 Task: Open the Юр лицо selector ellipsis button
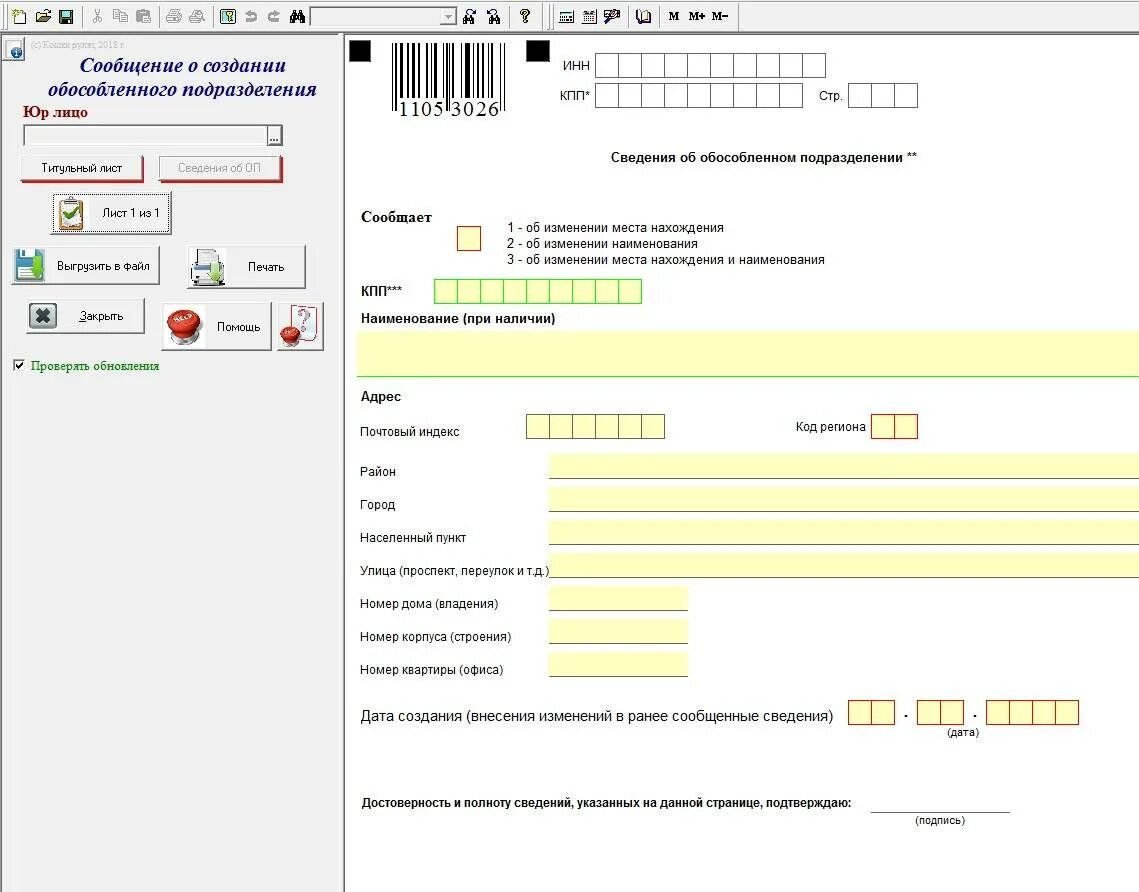point(275,136)
